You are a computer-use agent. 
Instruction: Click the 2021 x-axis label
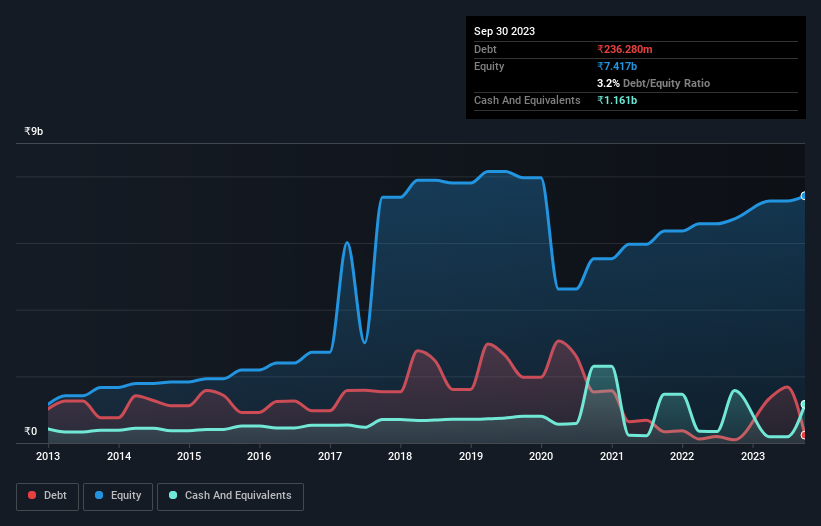point(612,456)
